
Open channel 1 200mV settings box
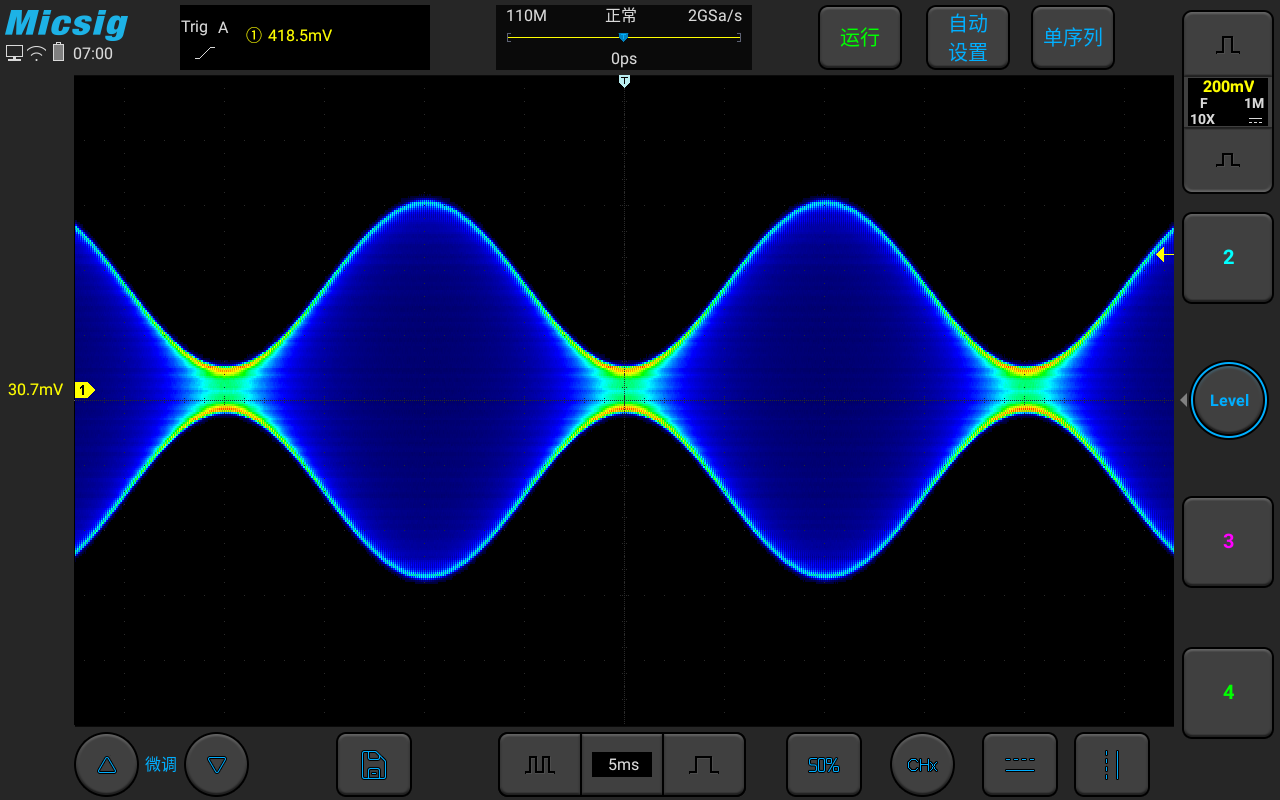1228,102
